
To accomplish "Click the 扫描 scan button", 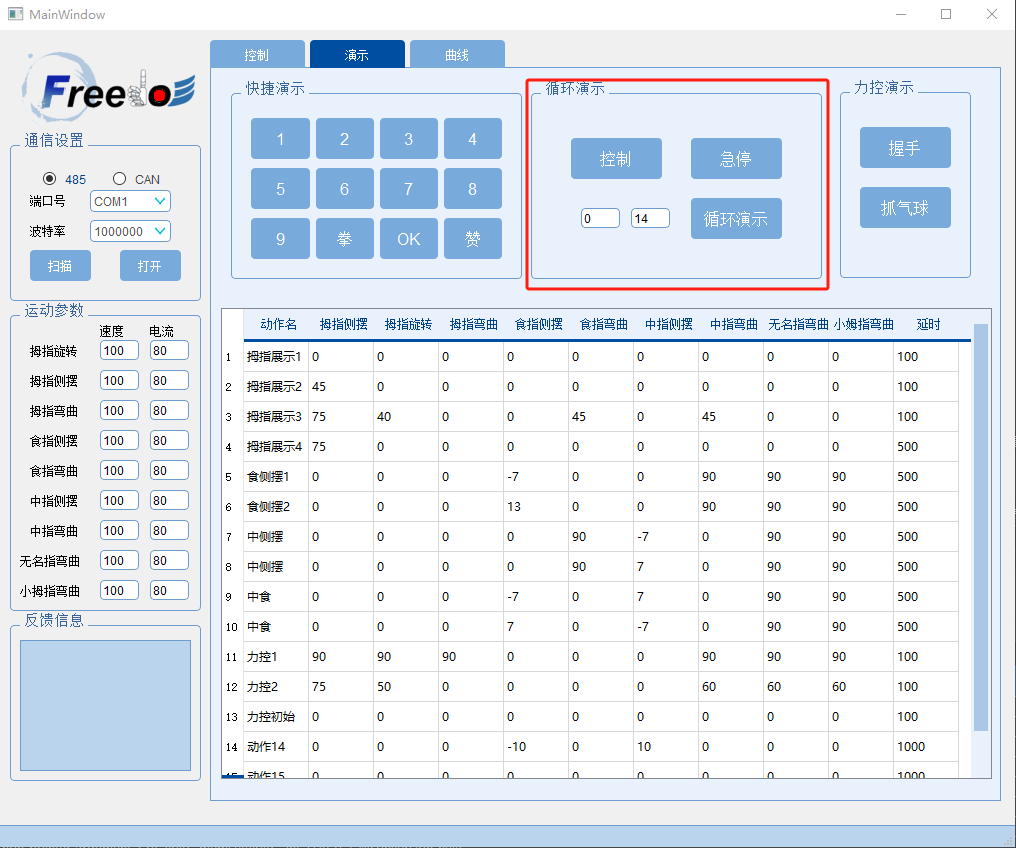I will click(x=60, y=266).
